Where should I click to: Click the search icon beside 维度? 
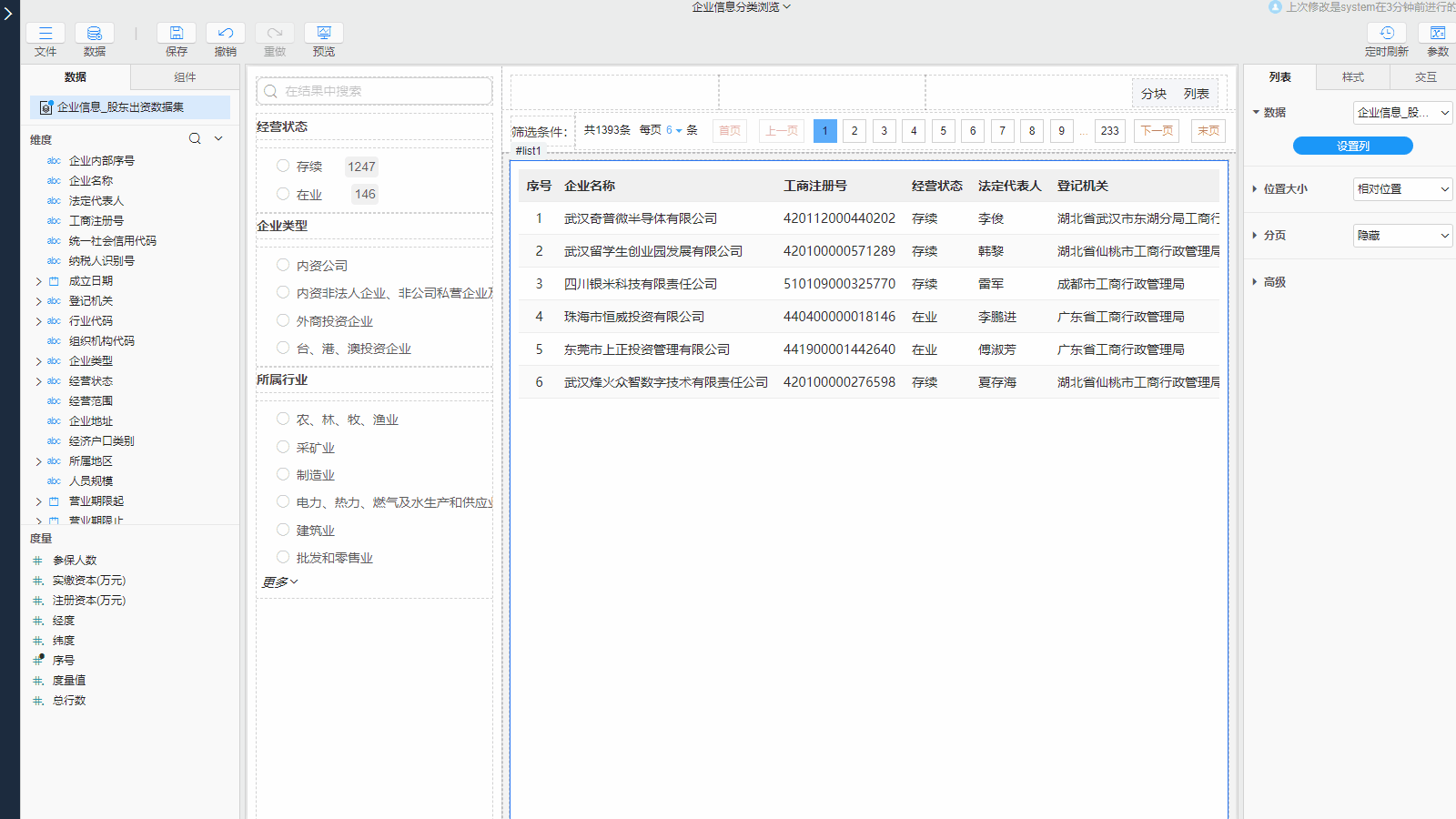(195, 139)
